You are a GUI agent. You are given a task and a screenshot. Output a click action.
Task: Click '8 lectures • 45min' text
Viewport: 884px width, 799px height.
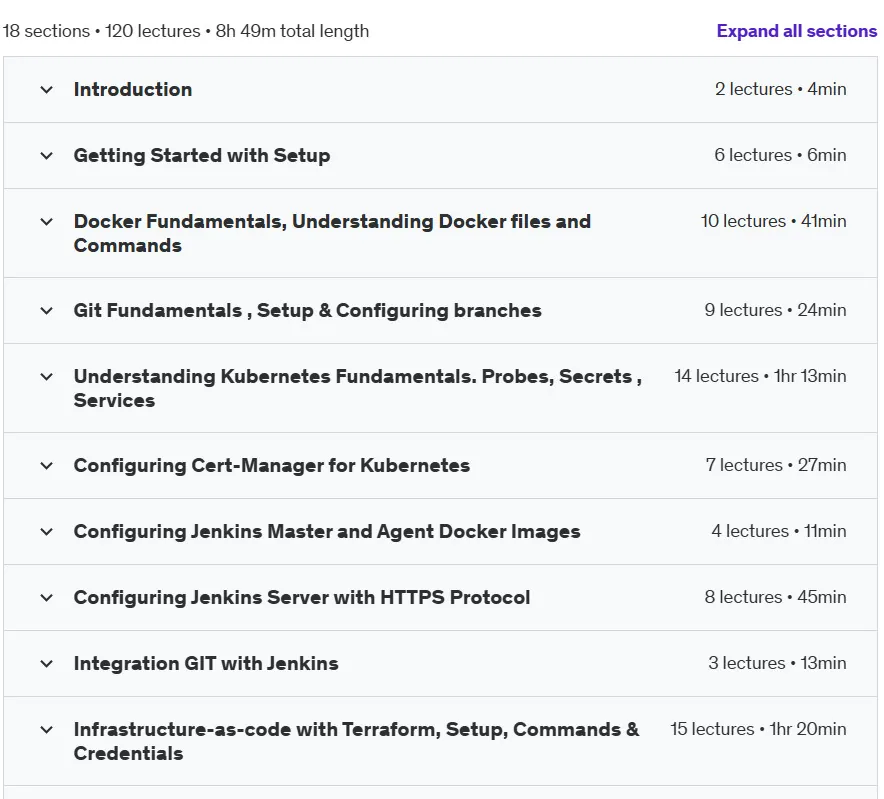(776, 597)
